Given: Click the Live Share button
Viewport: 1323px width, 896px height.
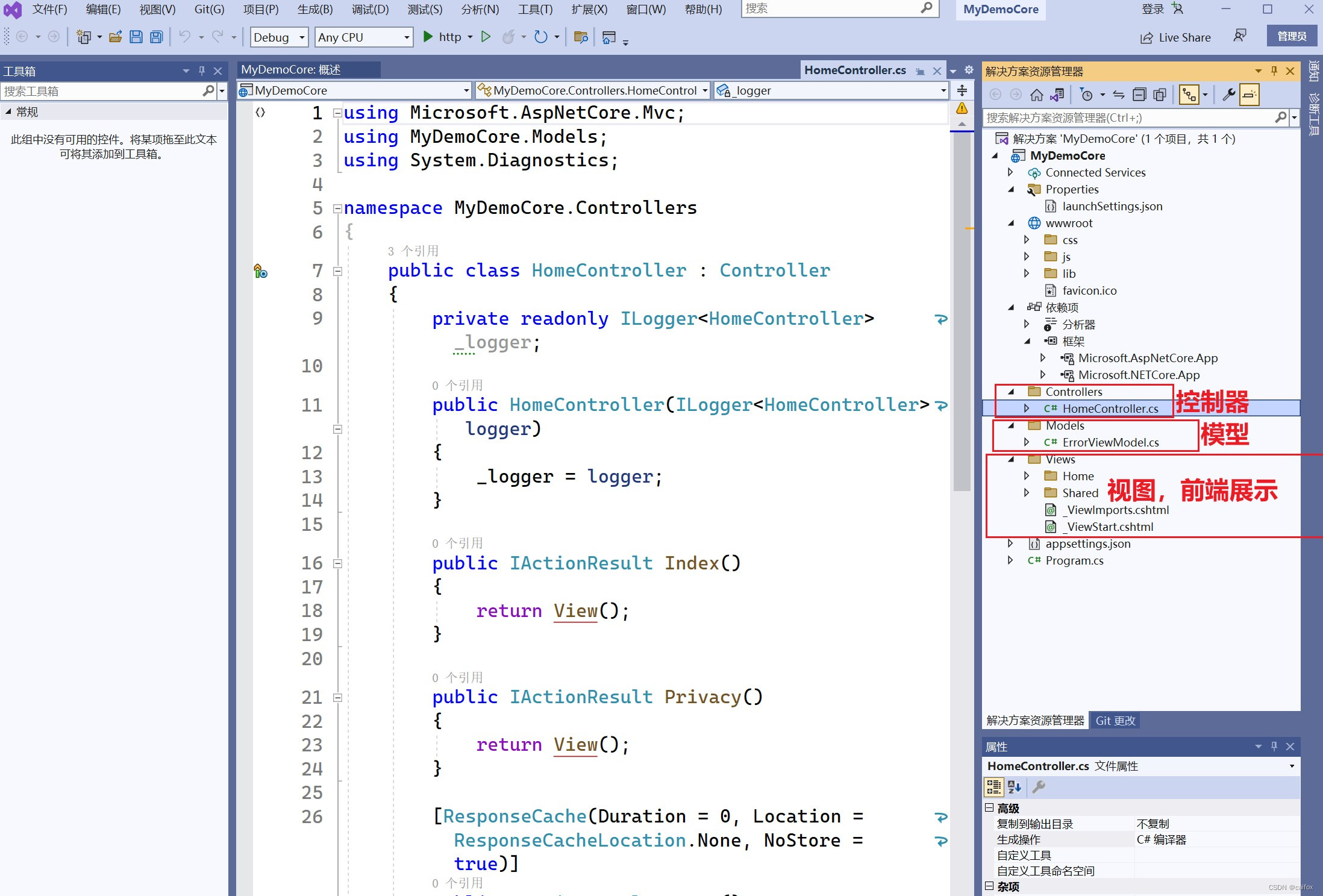Looking at the screenshot, I should click(x=1175, y=37).
